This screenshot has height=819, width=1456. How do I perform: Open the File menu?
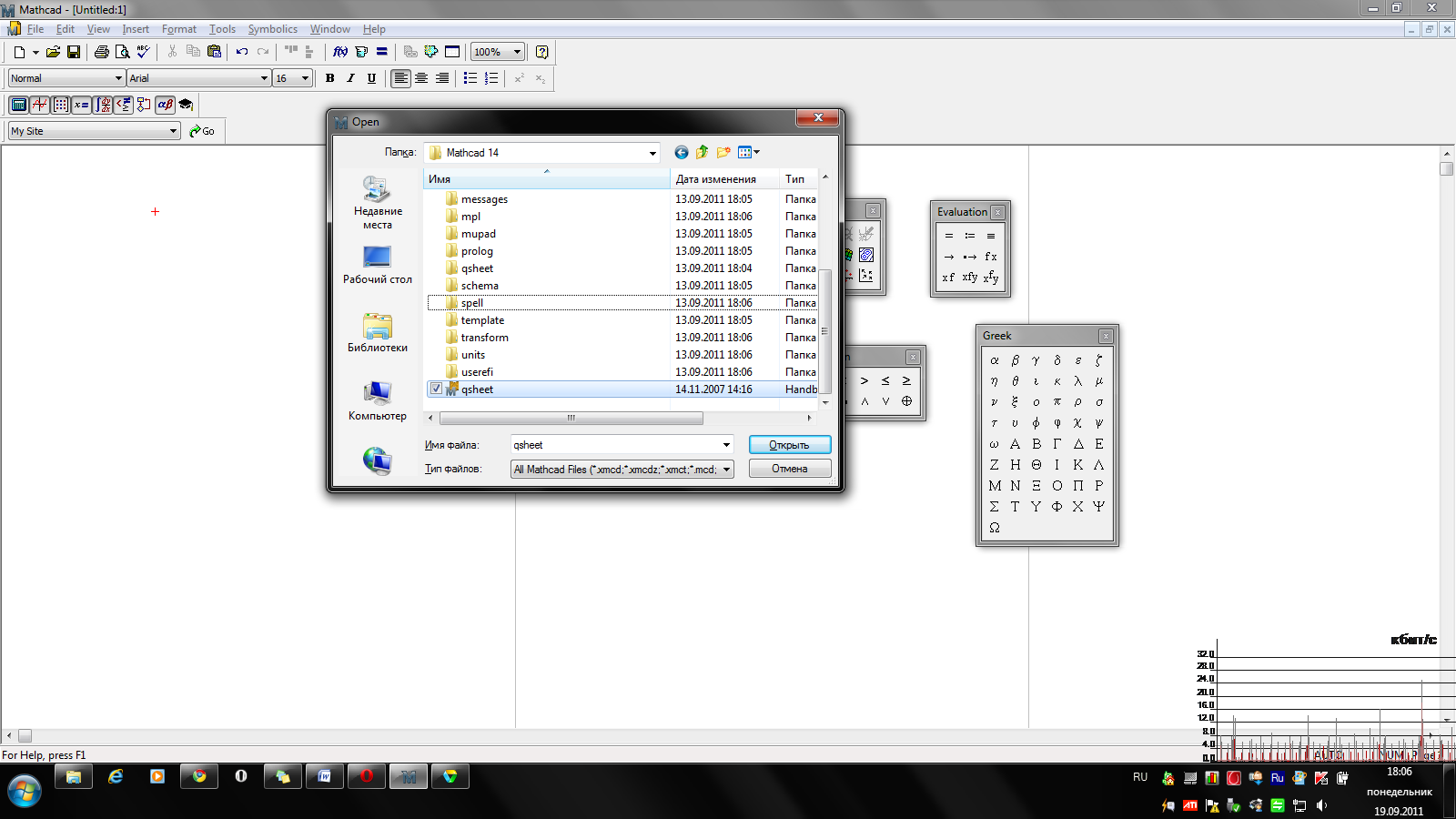[x=35, y=29]
